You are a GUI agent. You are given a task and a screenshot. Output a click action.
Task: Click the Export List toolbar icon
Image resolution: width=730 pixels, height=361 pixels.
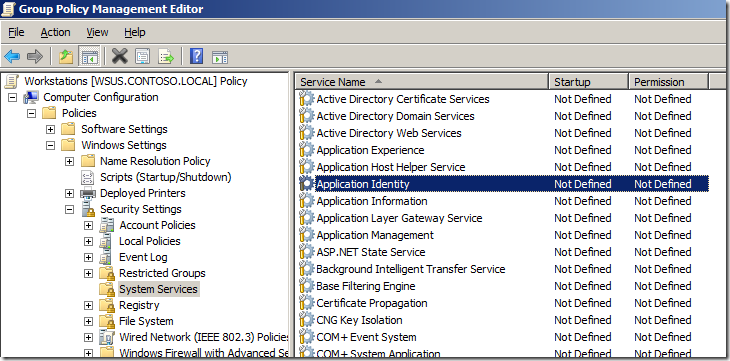click(166, 57)
